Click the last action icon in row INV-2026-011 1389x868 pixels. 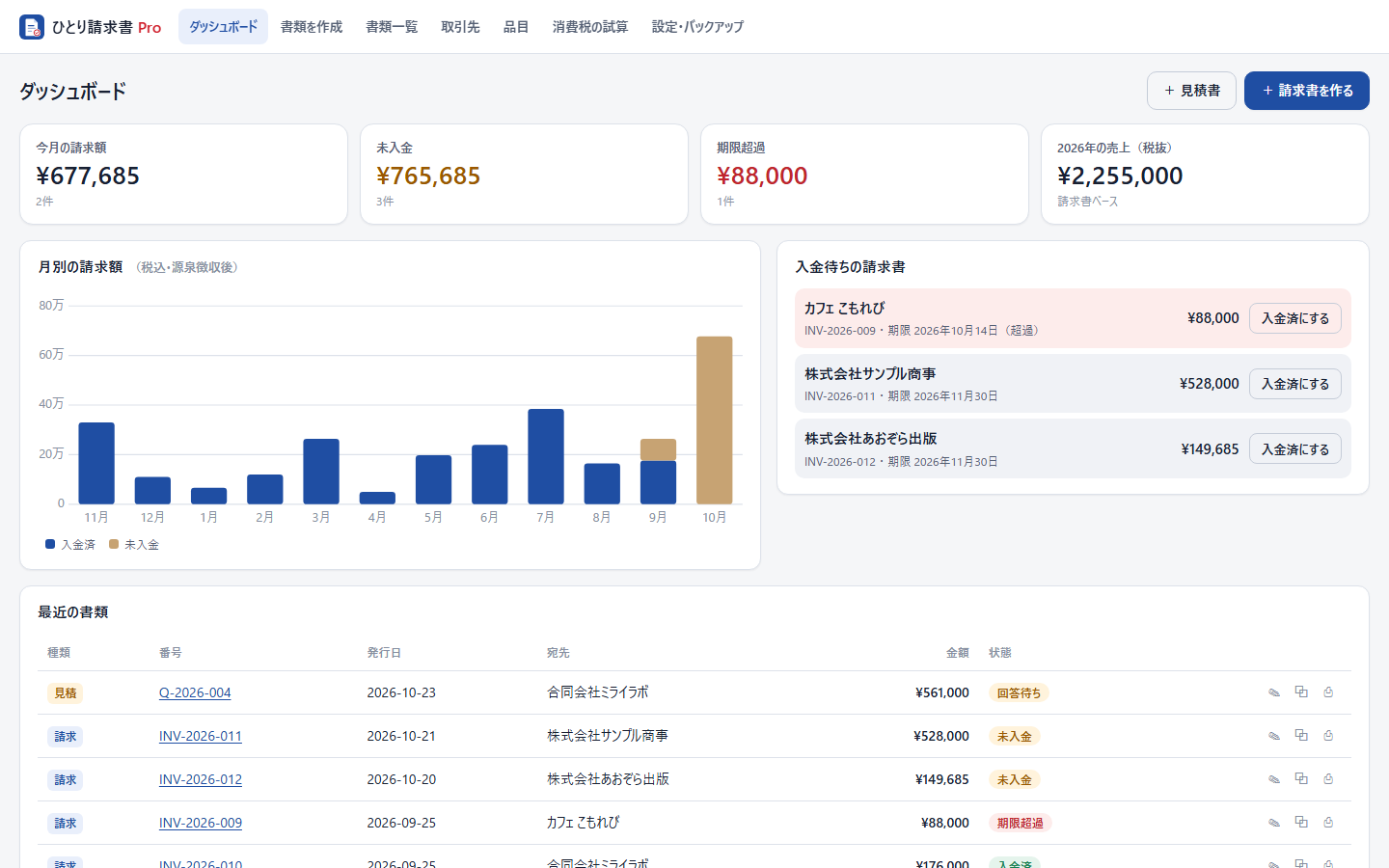pyautogui.click(x=1328, y=736)
